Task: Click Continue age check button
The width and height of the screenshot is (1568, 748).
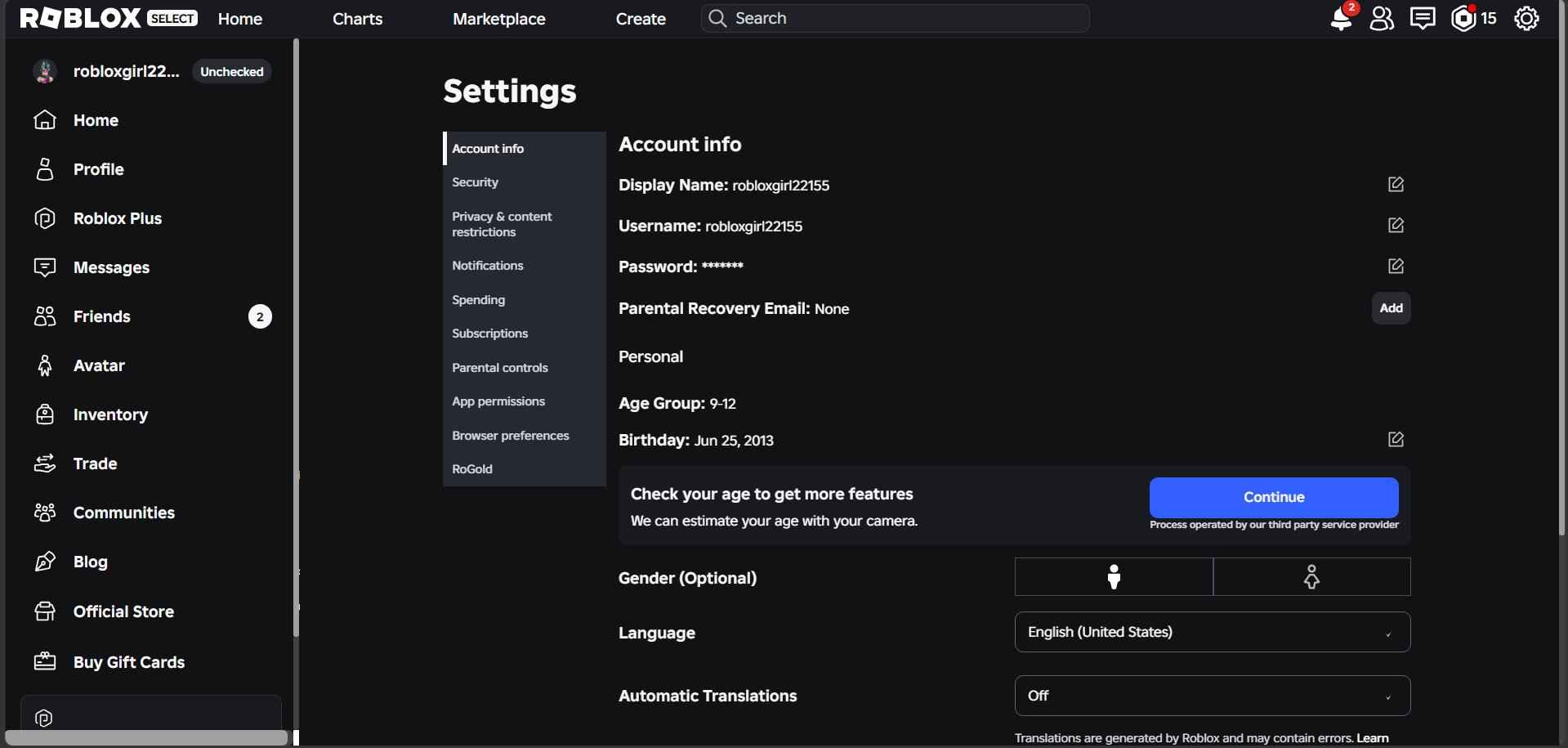Action: (x=1274, y=497)
